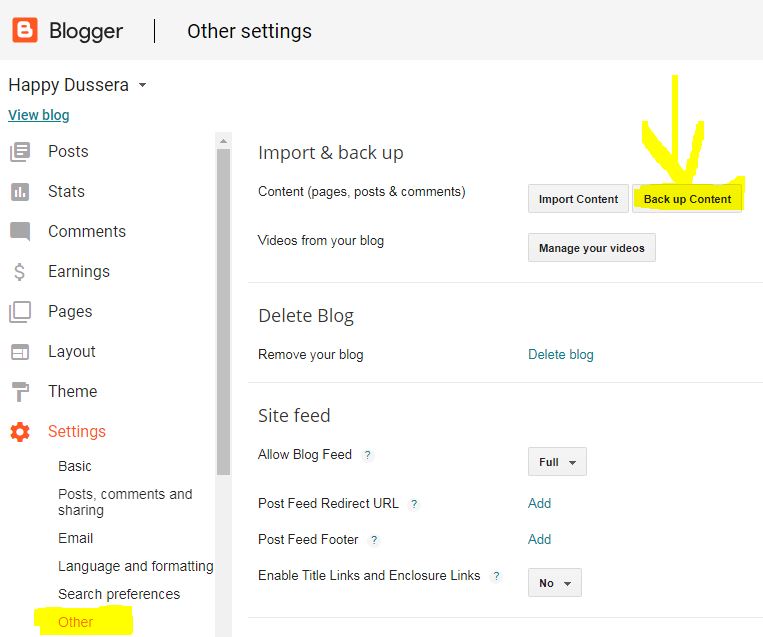Image resolution: width=763 pixels, height=637 pixels.
Task: Click Add for Post Feed Footer
Action: click(x=540, y=539)
